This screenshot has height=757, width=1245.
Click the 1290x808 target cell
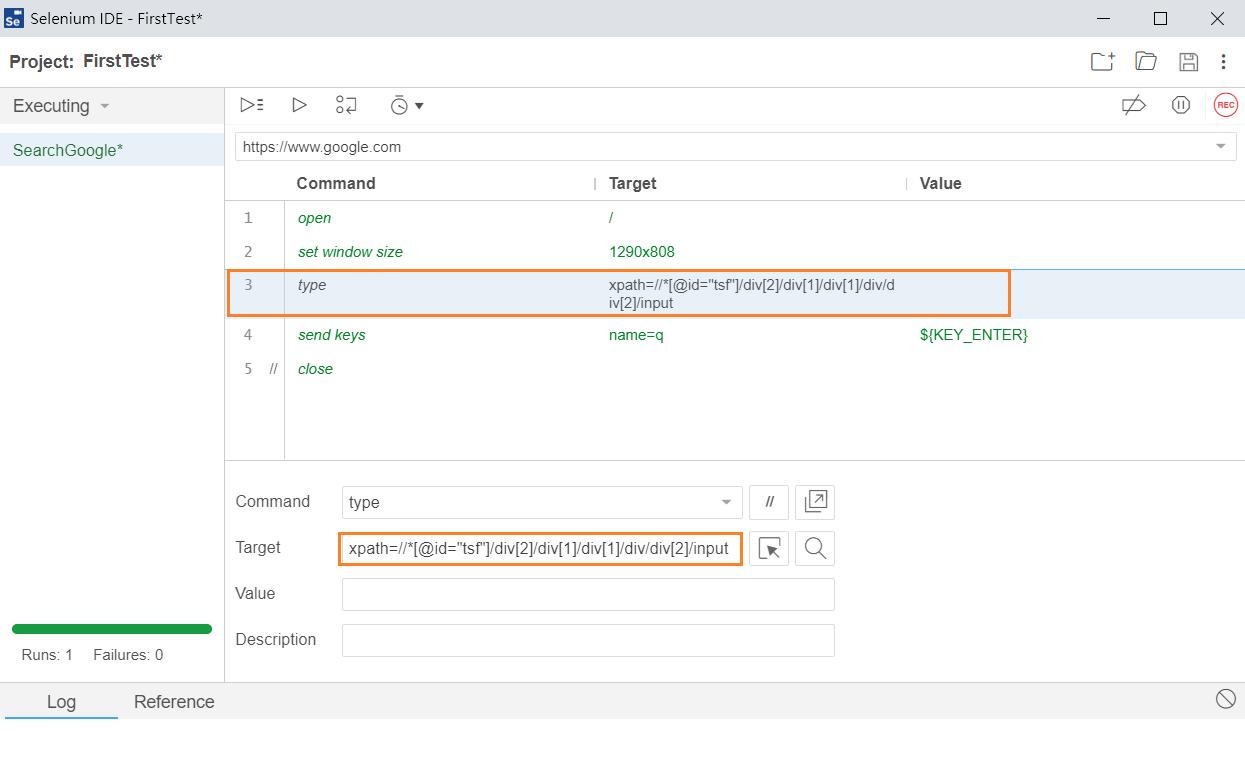pyautogui.click(x=642, y=252)
